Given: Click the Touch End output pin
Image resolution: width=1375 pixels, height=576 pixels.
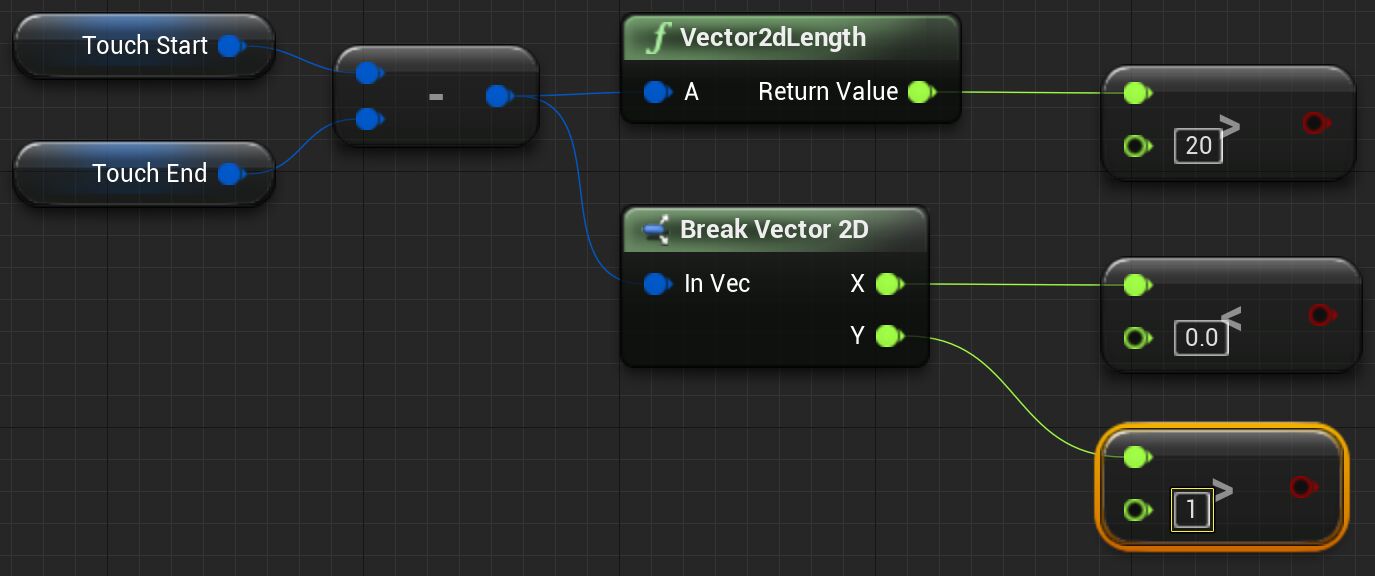Looking at the screenshot, I should (230, 174).
